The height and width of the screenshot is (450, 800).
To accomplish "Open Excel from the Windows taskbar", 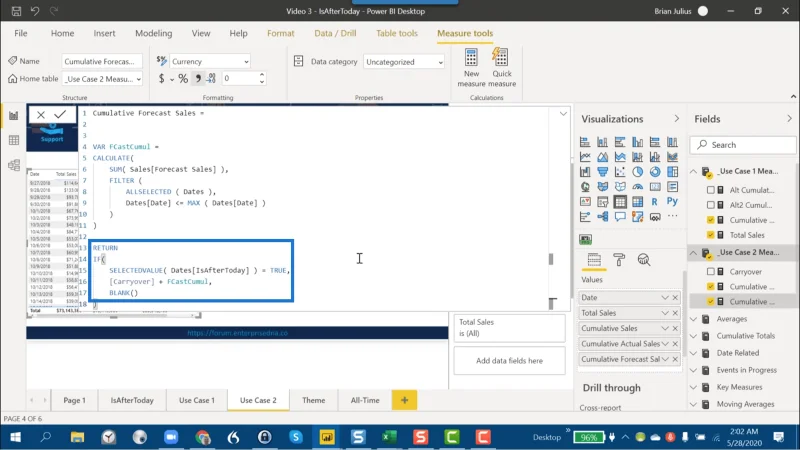I will (x=389, y=437).
